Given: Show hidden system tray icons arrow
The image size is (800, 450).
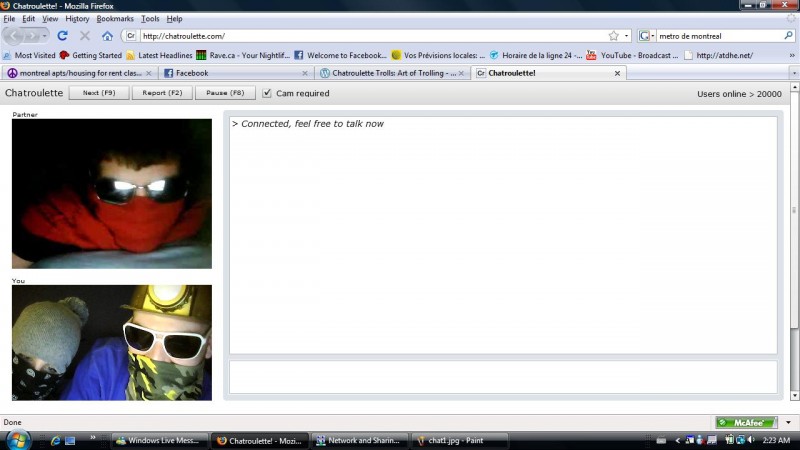Looking at the screenshot, I should [678, 440].
